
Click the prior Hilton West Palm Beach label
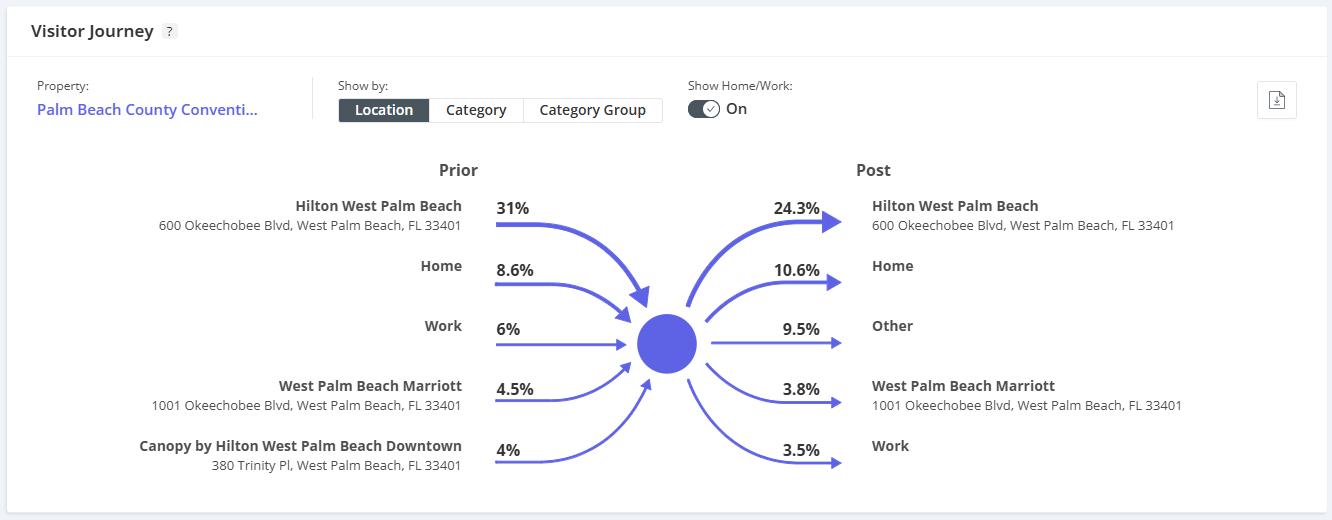[x=378, y=206]
